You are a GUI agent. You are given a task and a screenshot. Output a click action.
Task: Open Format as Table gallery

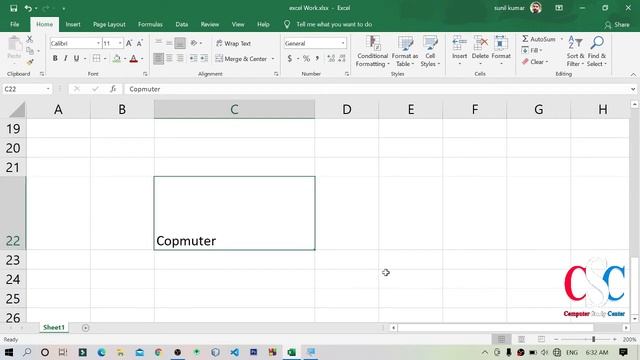pyautogui.click(x=405, y=51)
